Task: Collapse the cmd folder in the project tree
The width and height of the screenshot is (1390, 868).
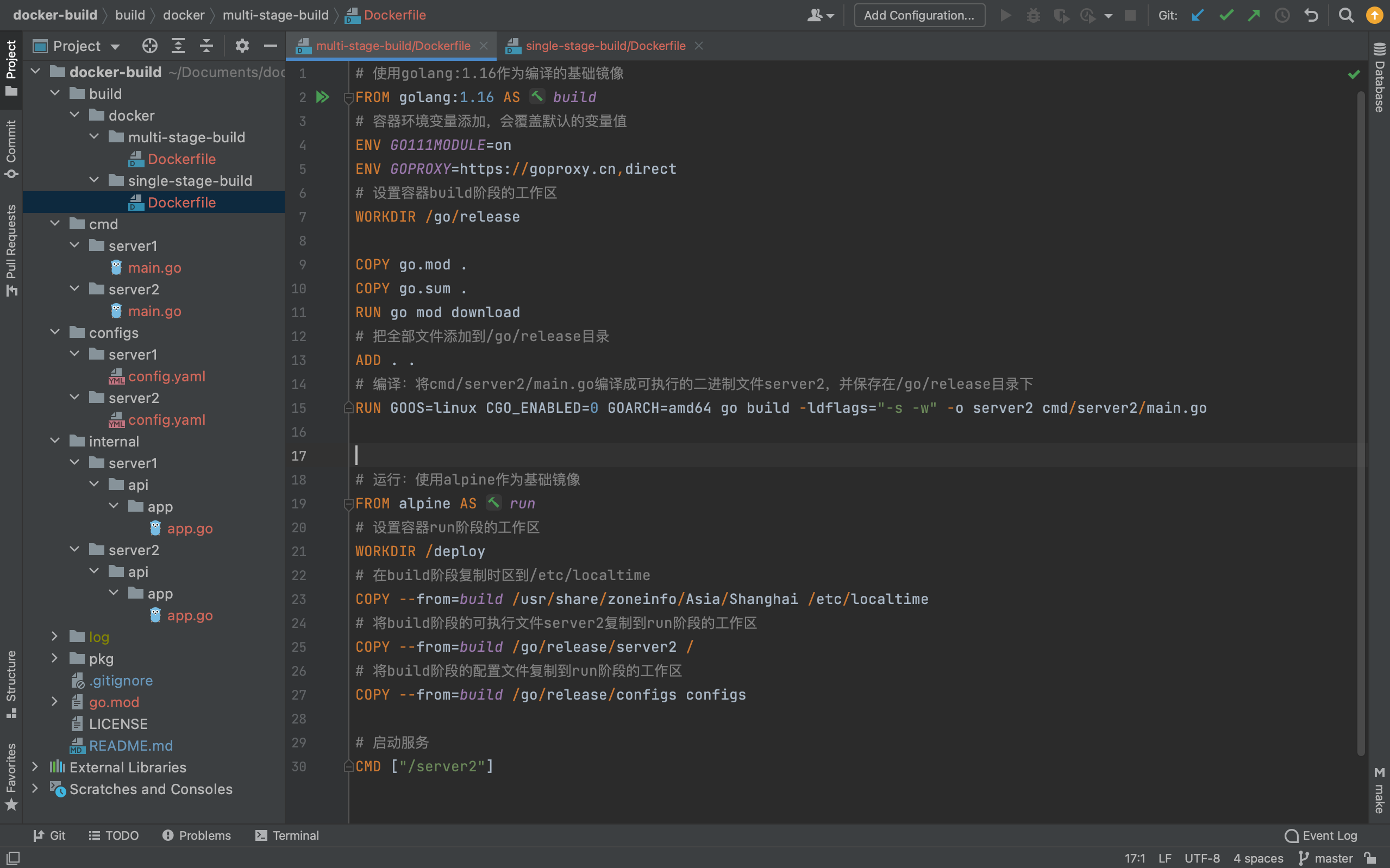Action: [55, 224]
